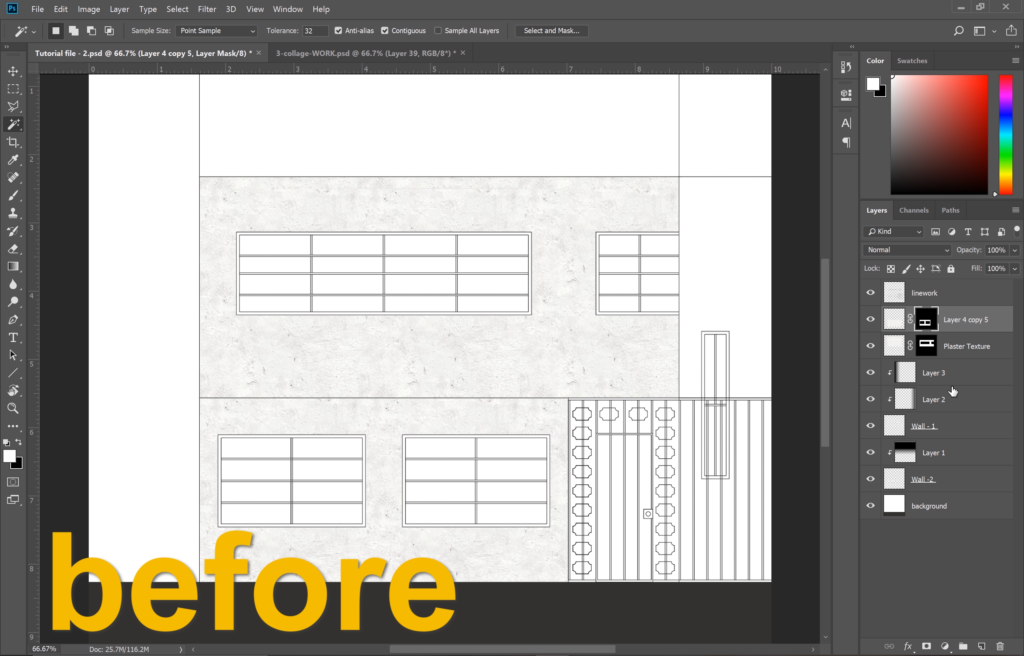1024x656 pixels.
Task: Click the Tolerance input field
Action: 315,31
